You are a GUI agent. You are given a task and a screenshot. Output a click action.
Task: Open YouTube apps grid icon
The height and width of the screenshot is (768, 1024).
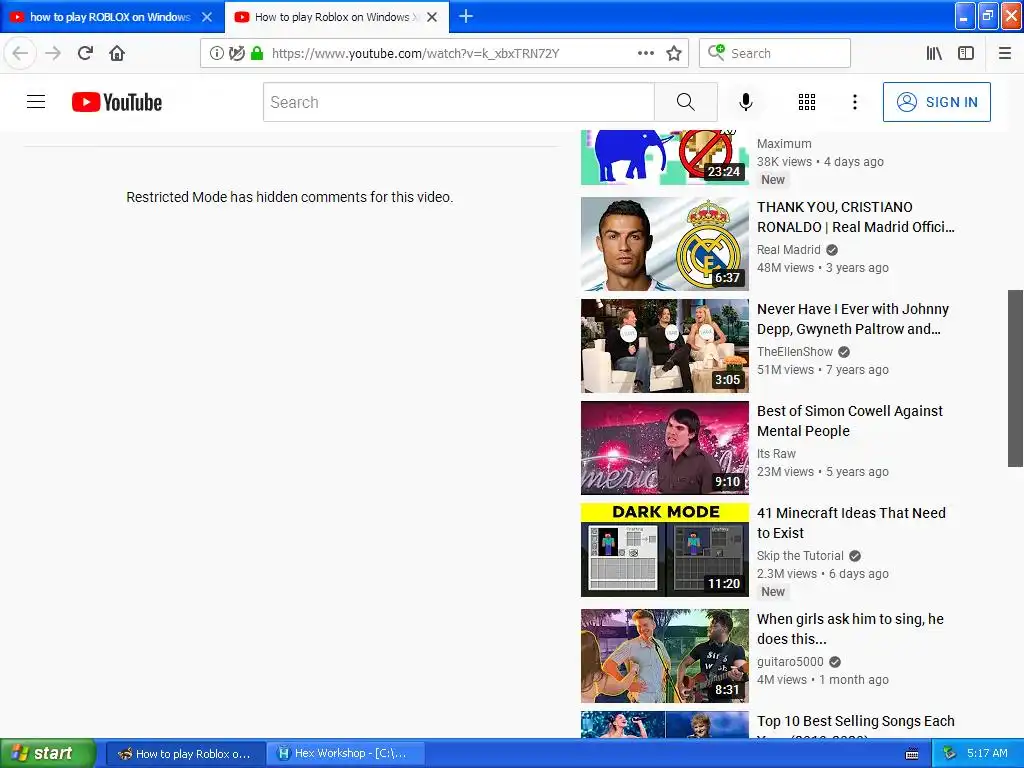(807, 102)
